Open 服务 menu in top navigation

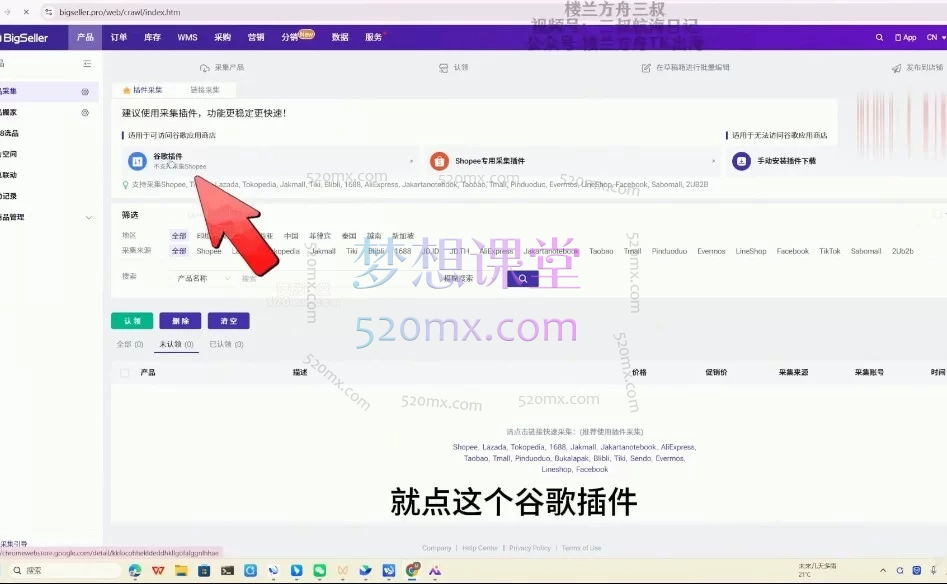[374, 37]
